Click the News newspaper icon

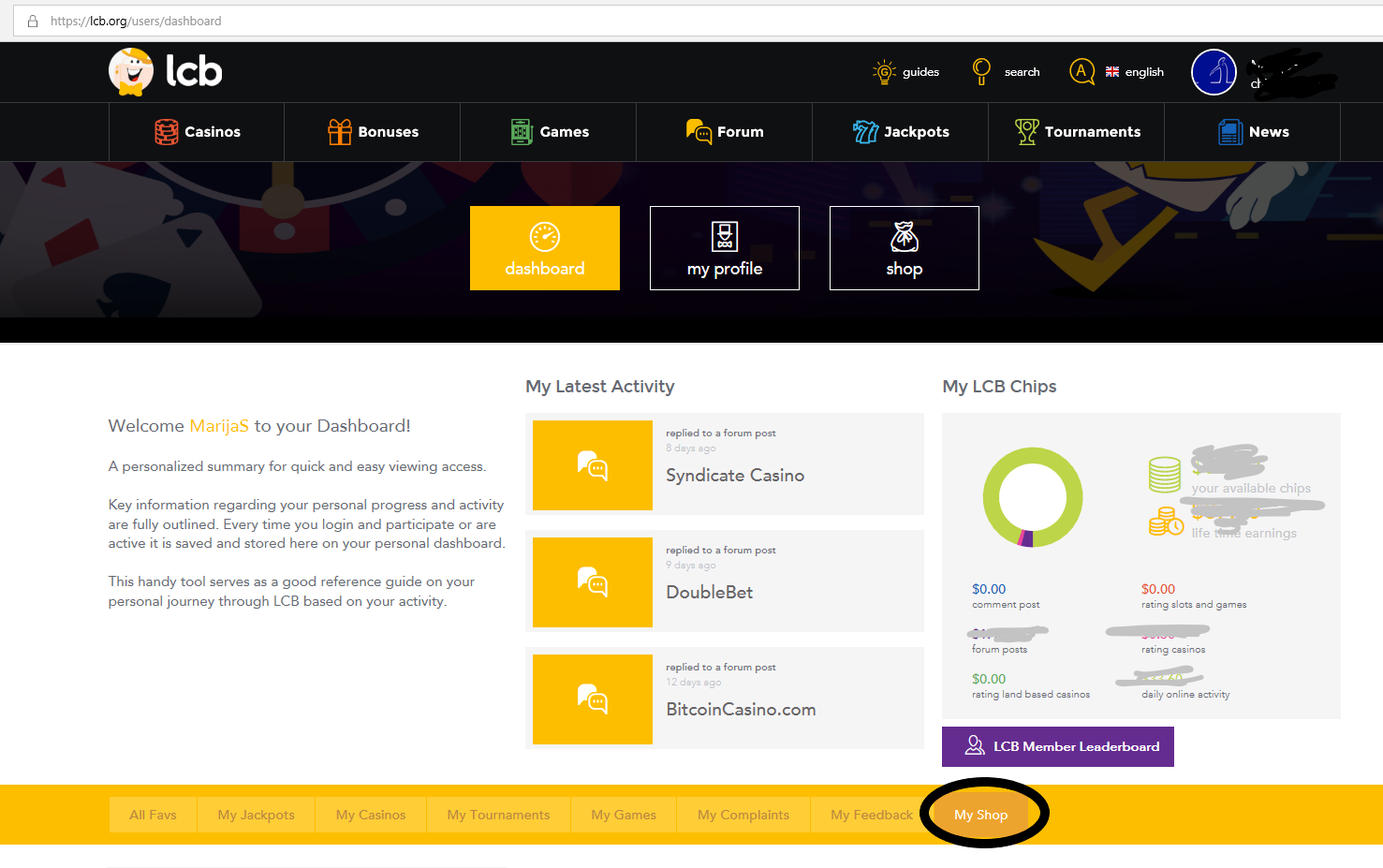pyautogui.click(x=1230, y=132)
